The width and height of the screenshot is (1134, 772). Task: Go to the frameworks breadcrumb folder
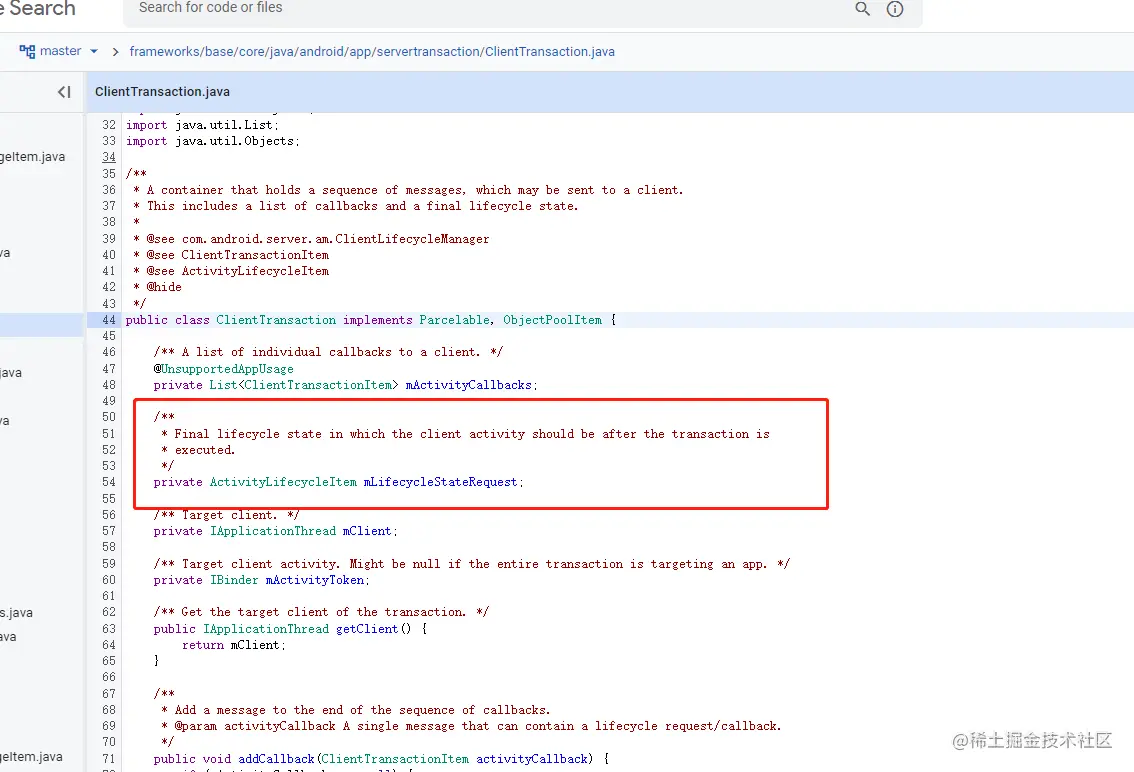click(165, 51)
